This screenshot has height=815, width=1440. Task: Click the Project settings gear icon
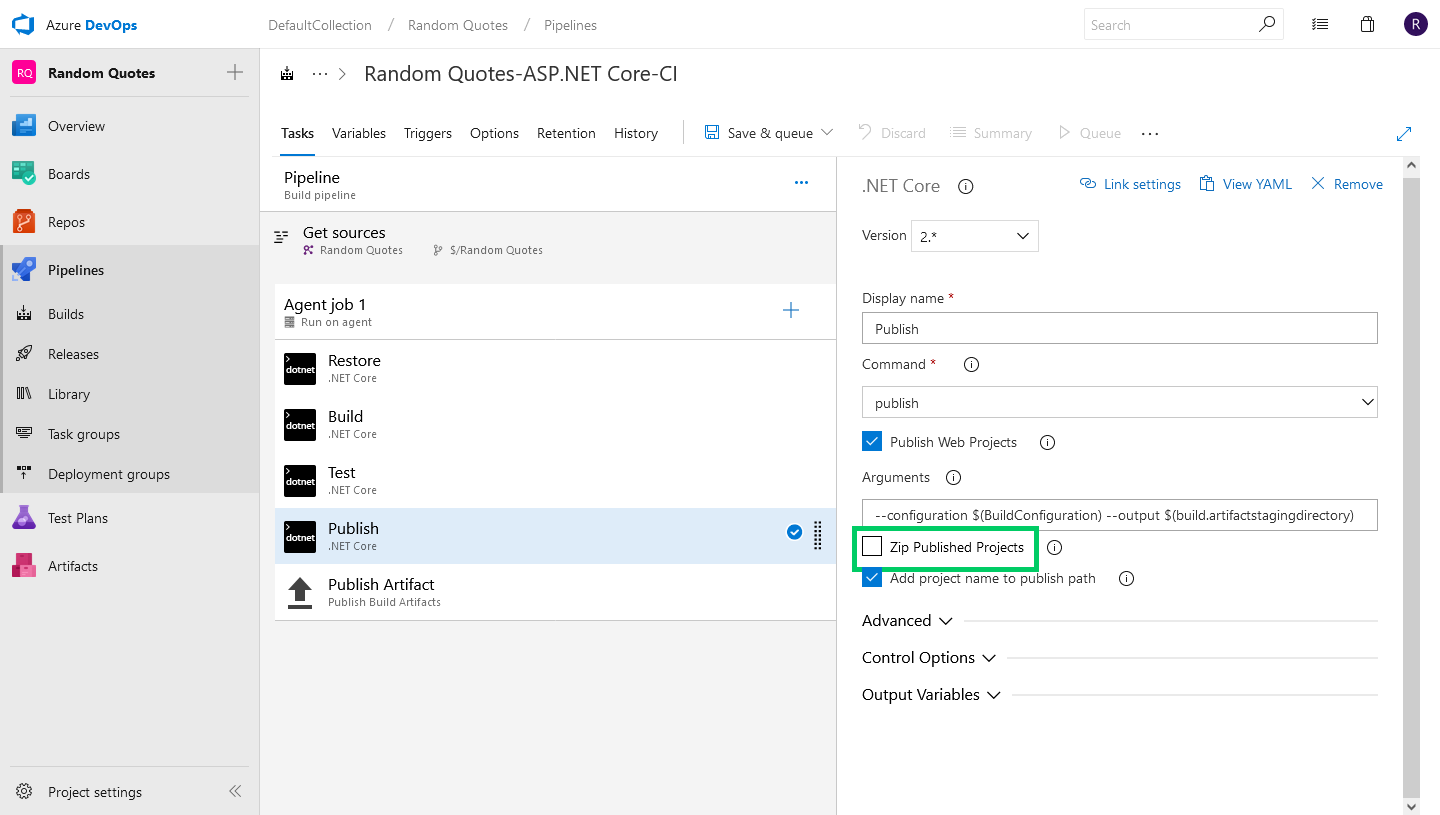tap(24, 792)
